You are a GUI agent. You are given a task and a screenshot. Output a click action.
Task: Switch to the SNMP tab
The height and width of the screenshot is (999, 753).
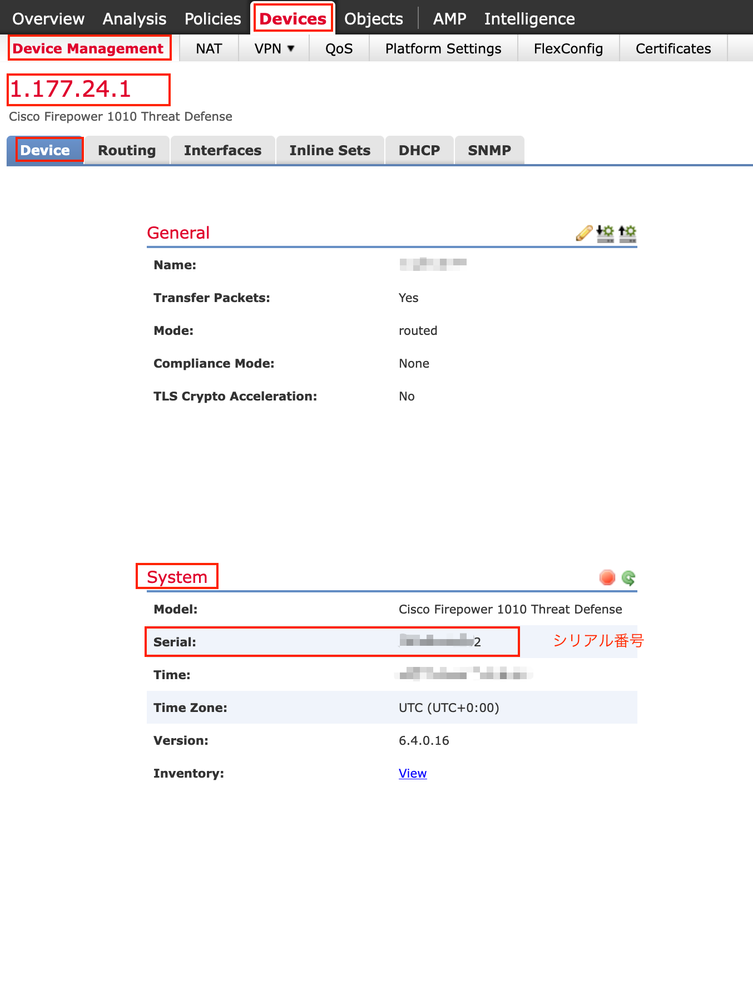pyautogui.click(x=489, y=150)
